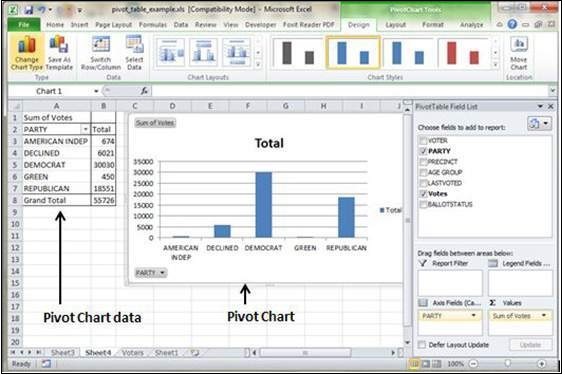Screen dimensions: 565x375
Task: Expand the Name Box dropdown arrow
Action: coord(96,91)
